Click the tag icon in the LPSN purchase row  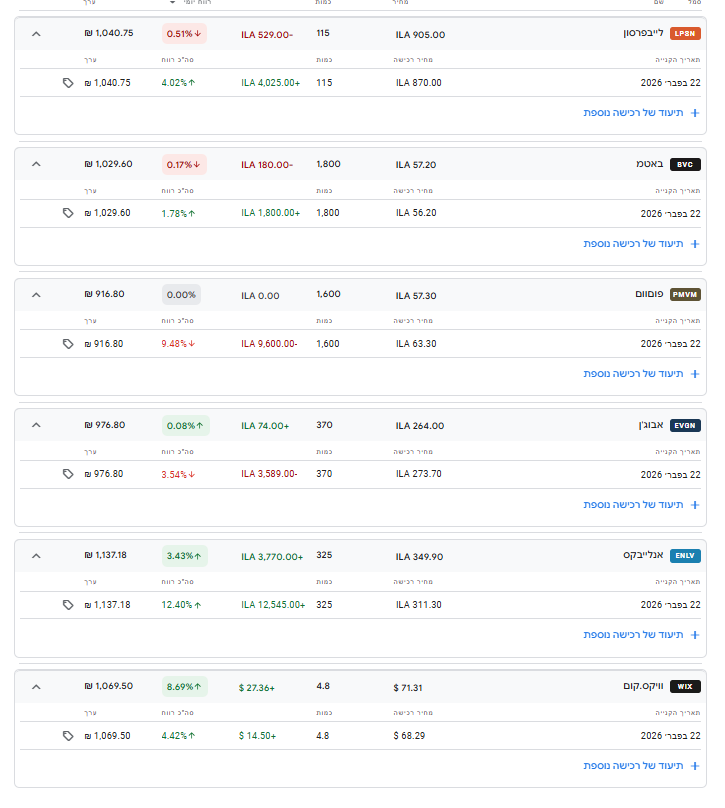tap(68, 83)
